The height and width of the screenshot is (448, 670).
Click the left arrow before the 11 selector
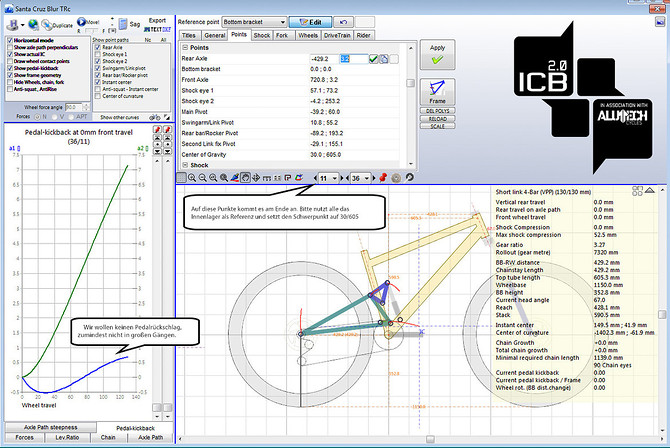(315, 178)
